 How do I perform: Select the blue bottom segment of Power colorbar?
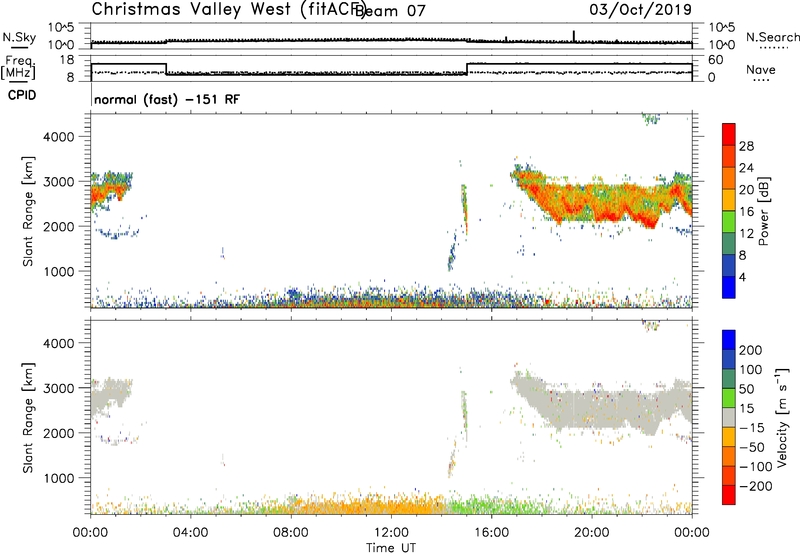point(729,287)
